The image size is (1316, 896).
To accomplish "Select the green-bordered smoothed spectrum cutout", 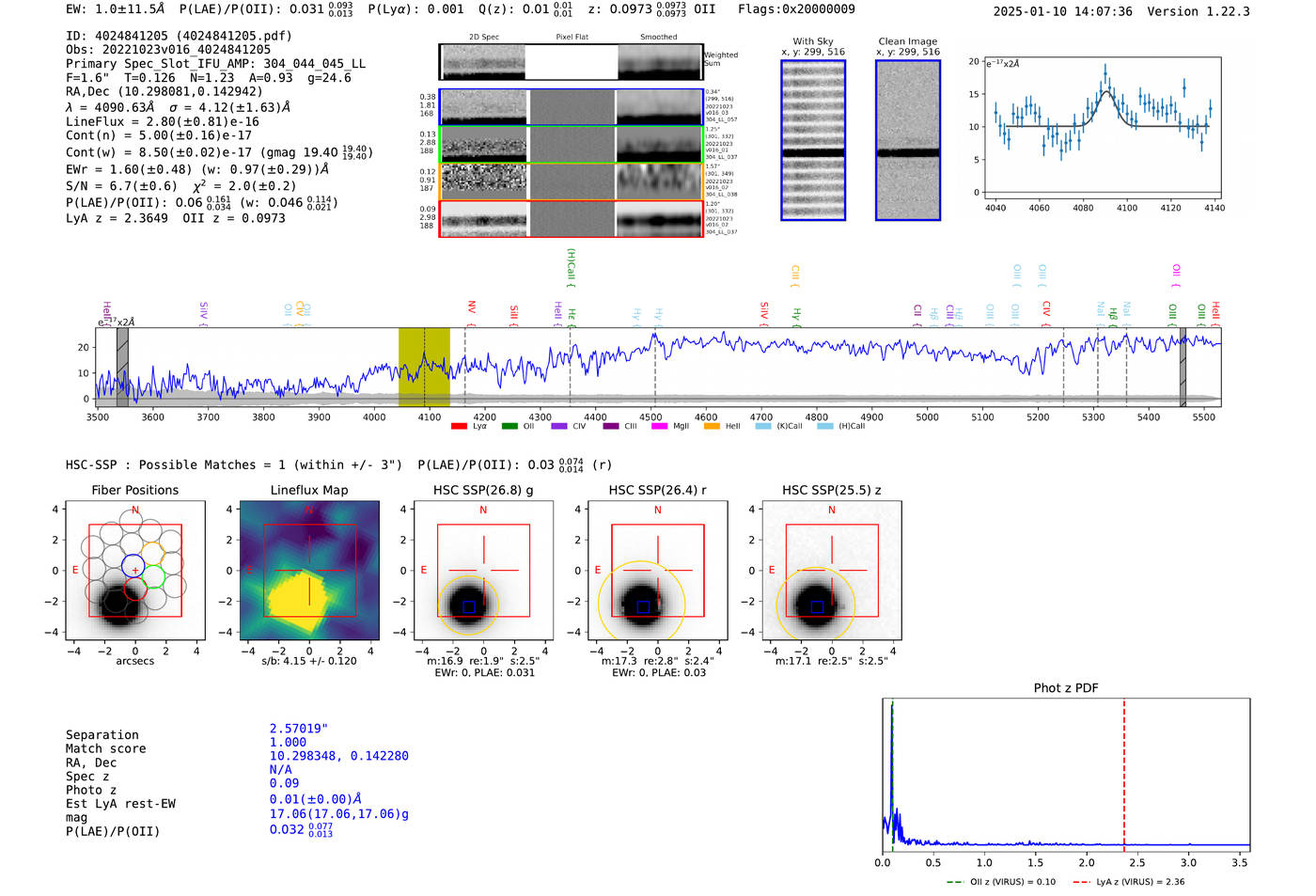I will point(660,145).
